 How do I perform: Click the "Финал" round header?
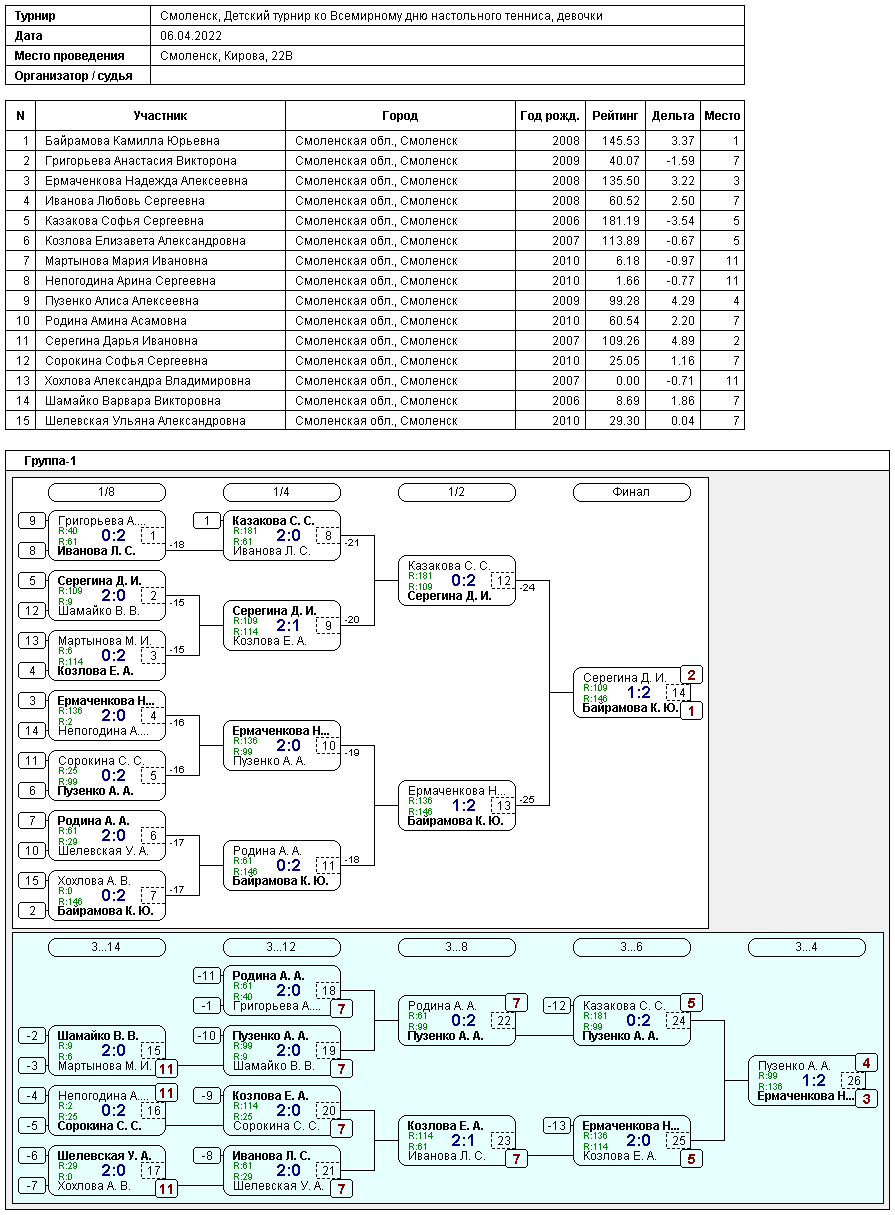pos(631,492)
